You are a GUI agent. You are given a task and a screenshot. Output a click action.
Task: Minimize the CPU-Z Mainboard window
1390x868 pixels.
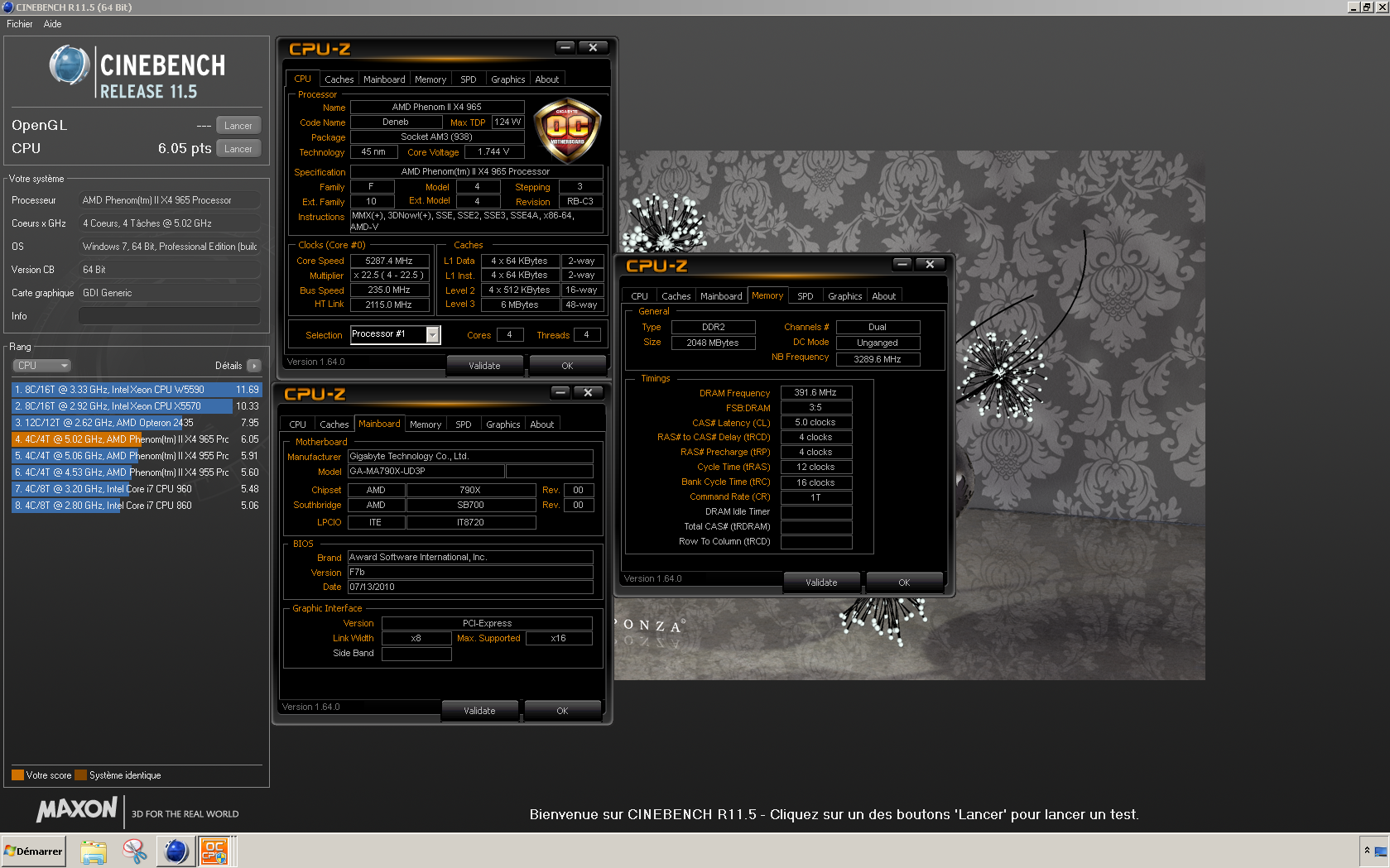(560, 392)
